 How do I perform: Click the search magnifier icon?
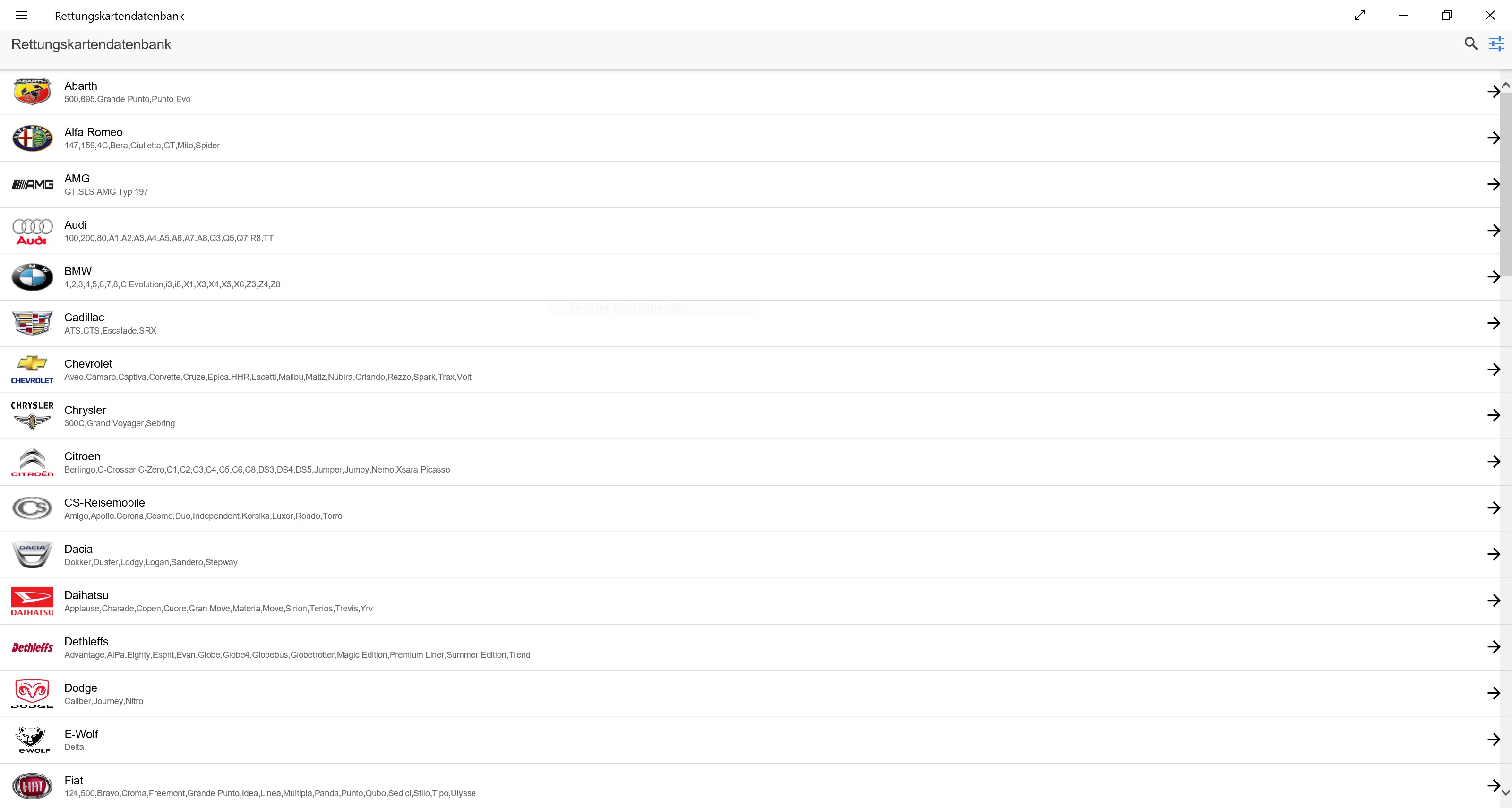tap(1470, 43)
